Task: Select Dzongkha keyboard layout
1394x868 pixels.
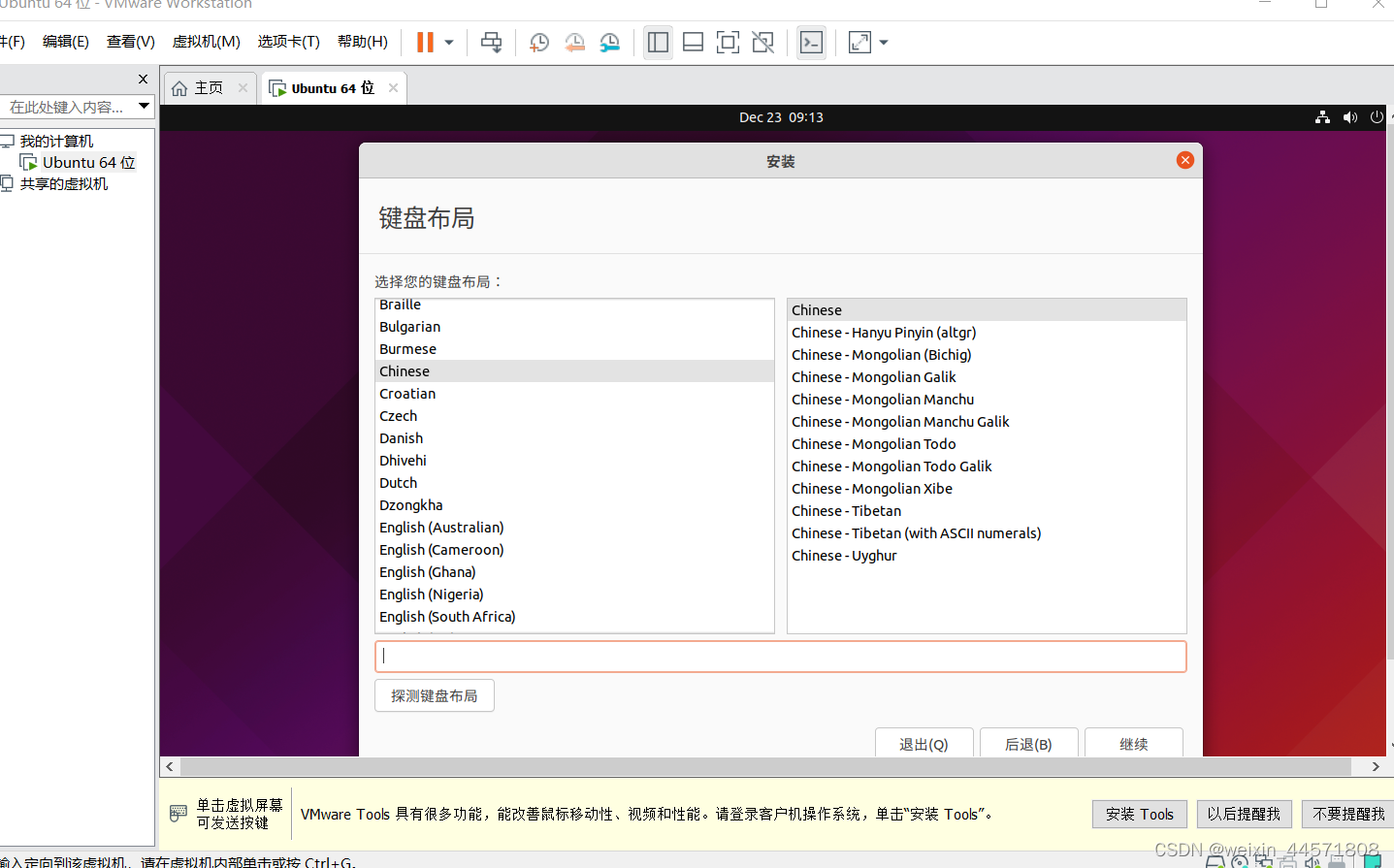Action: [574, 505]
